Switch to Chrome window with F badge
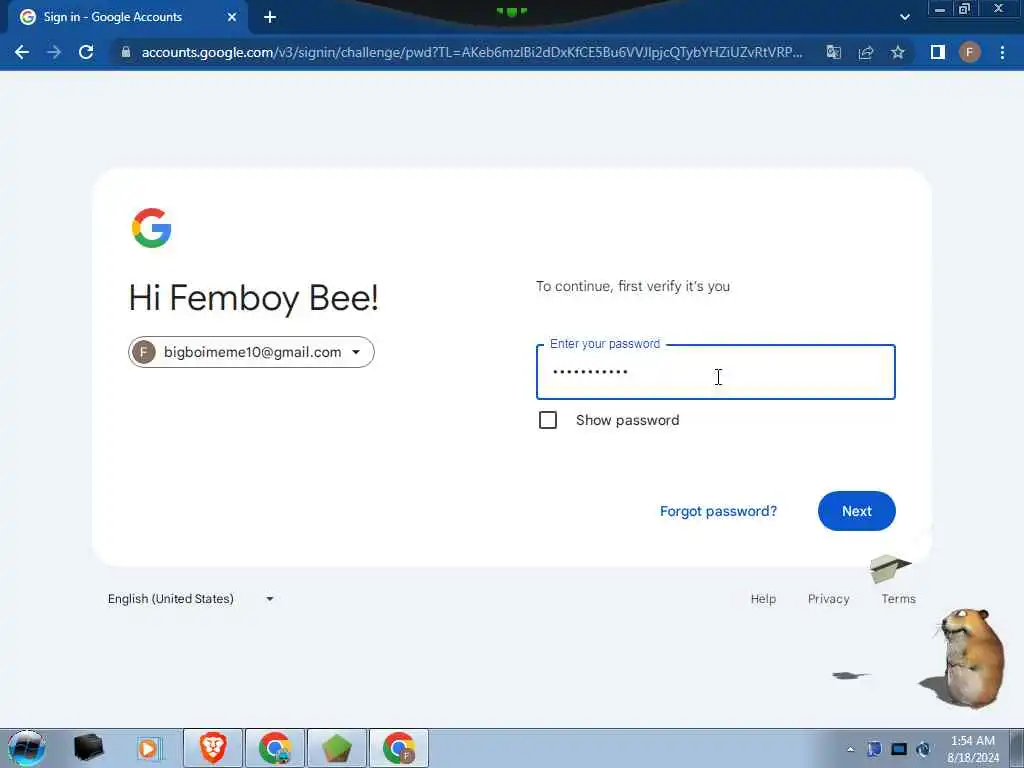 (399, 748)
